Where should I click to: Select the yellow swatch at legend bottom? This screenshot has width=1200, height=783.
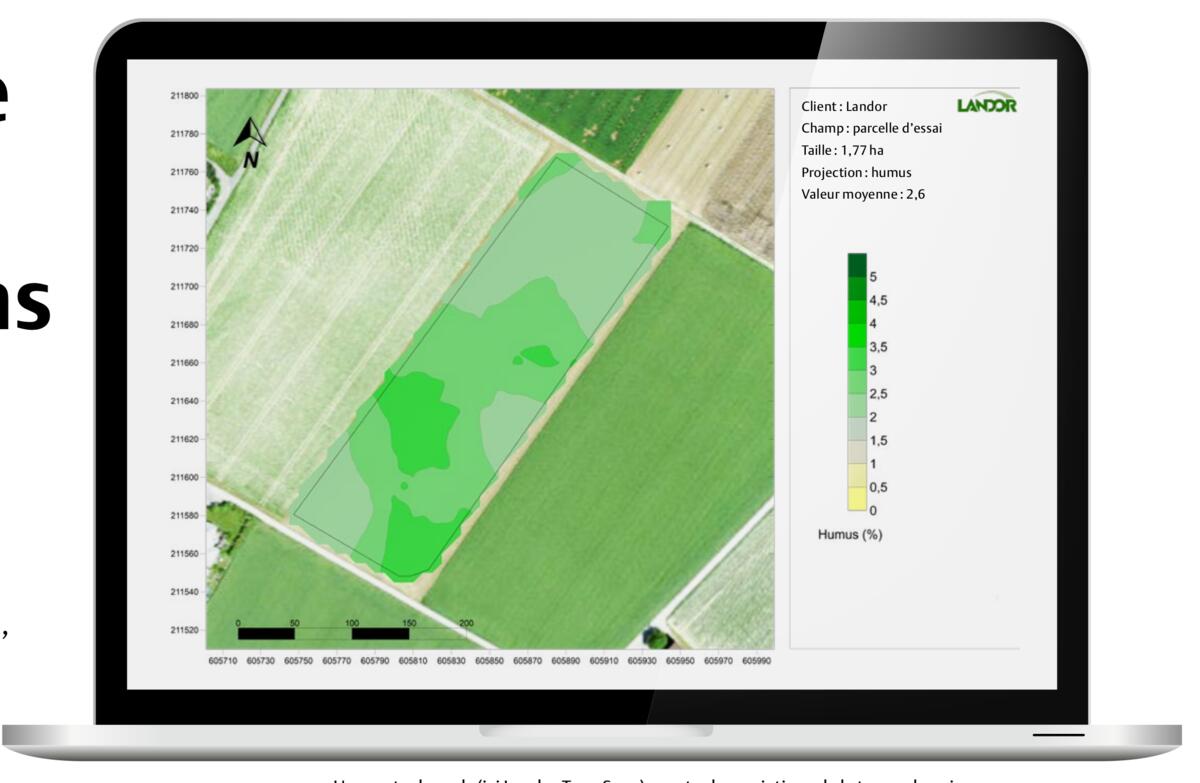click(x=857, y=499)
